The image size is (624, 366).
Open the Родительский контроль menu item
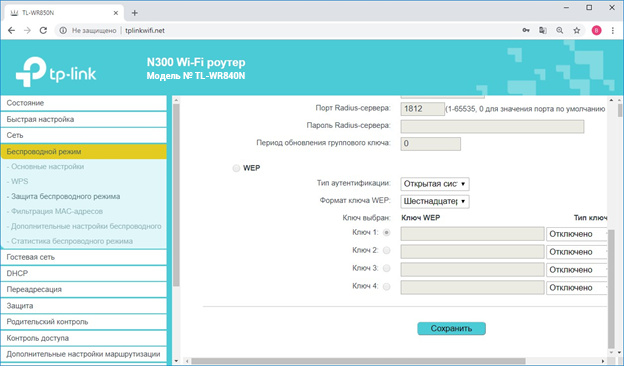click(84, 322)
